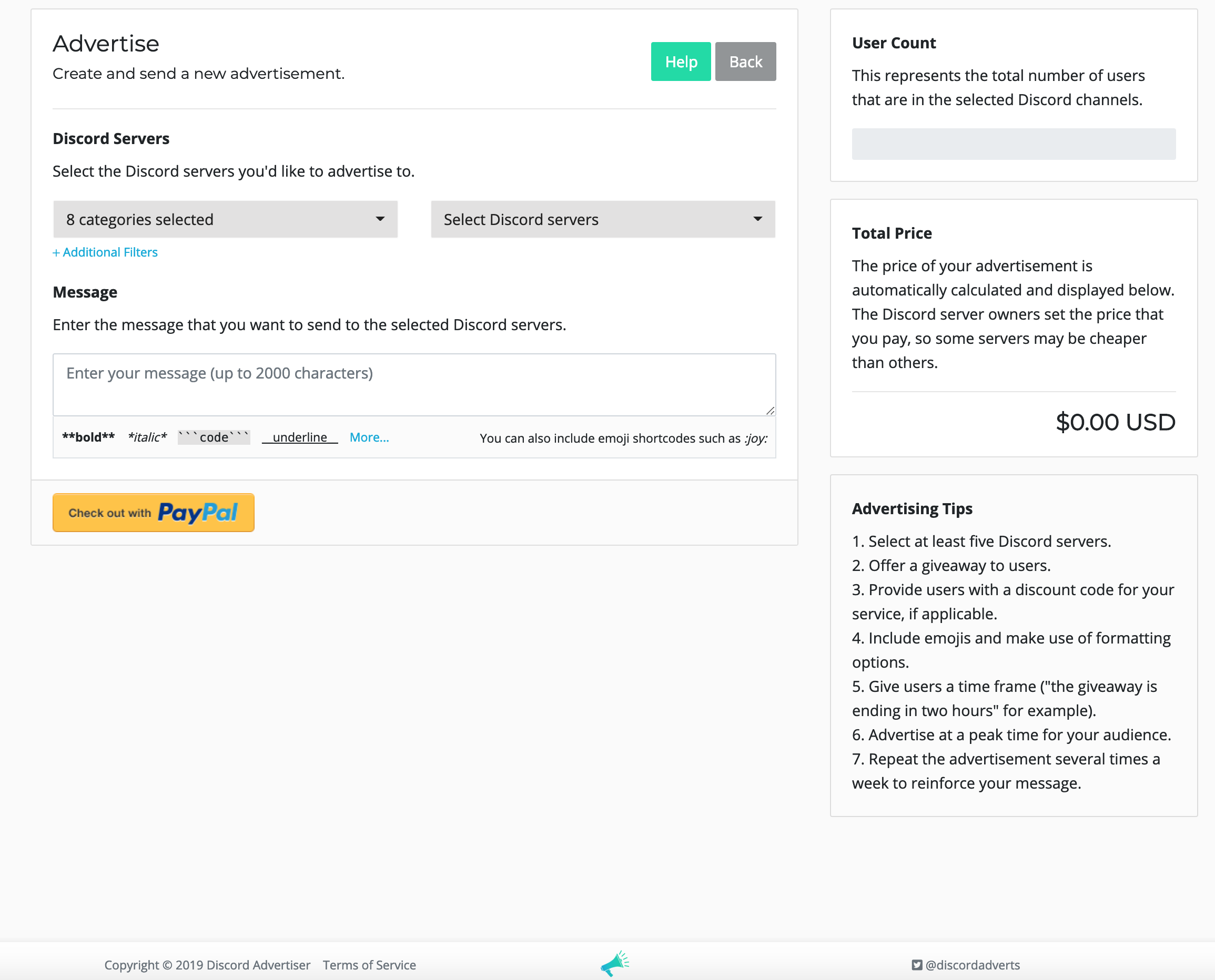Viewport: 1215px width, 980px height.
Task: Click the 'User Count' heading
Action: (x=894, y=44)
